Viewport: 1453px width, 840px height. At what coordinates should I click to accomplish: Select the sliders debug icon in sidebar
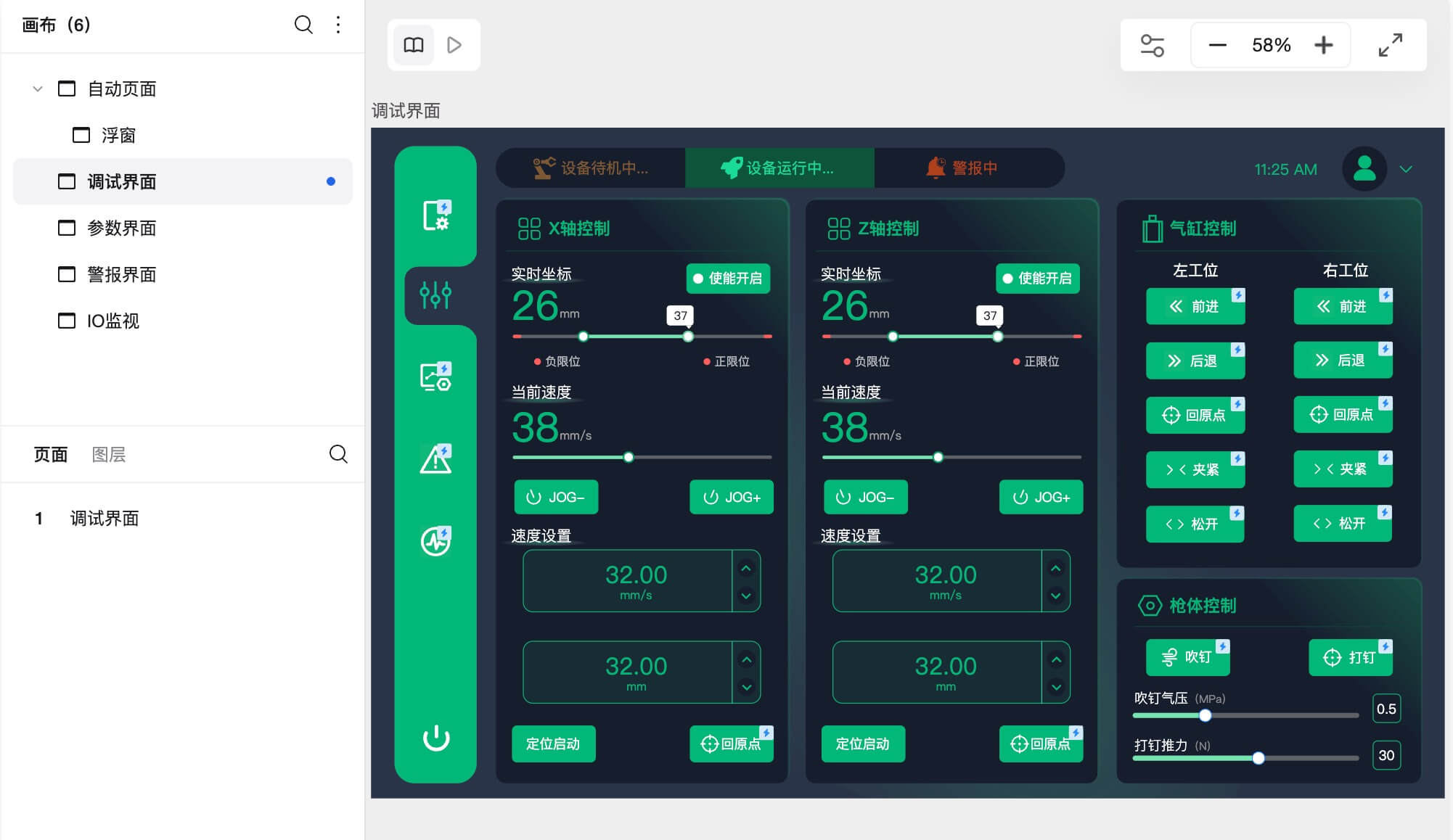pos(435,295)
